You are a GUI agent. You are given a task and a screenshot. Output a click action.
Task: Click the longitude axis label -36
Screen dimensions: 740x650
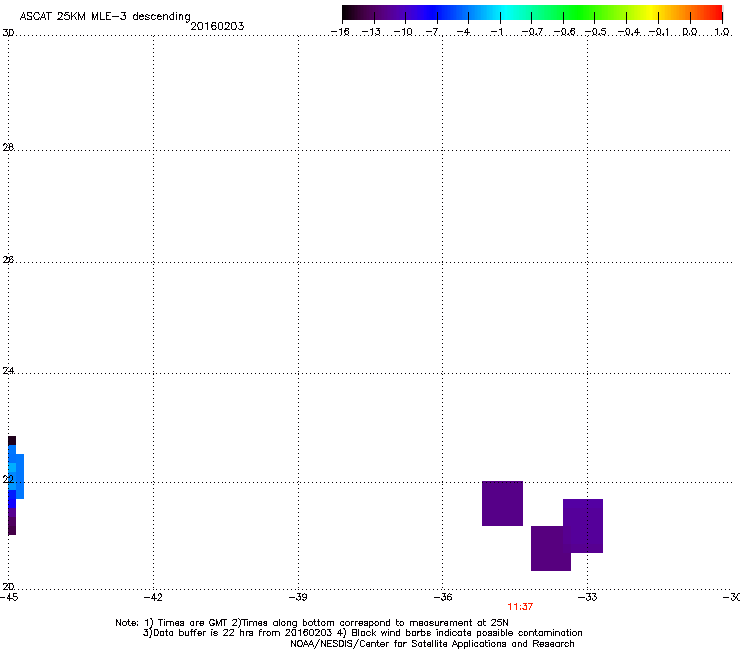tap(443, 597)
